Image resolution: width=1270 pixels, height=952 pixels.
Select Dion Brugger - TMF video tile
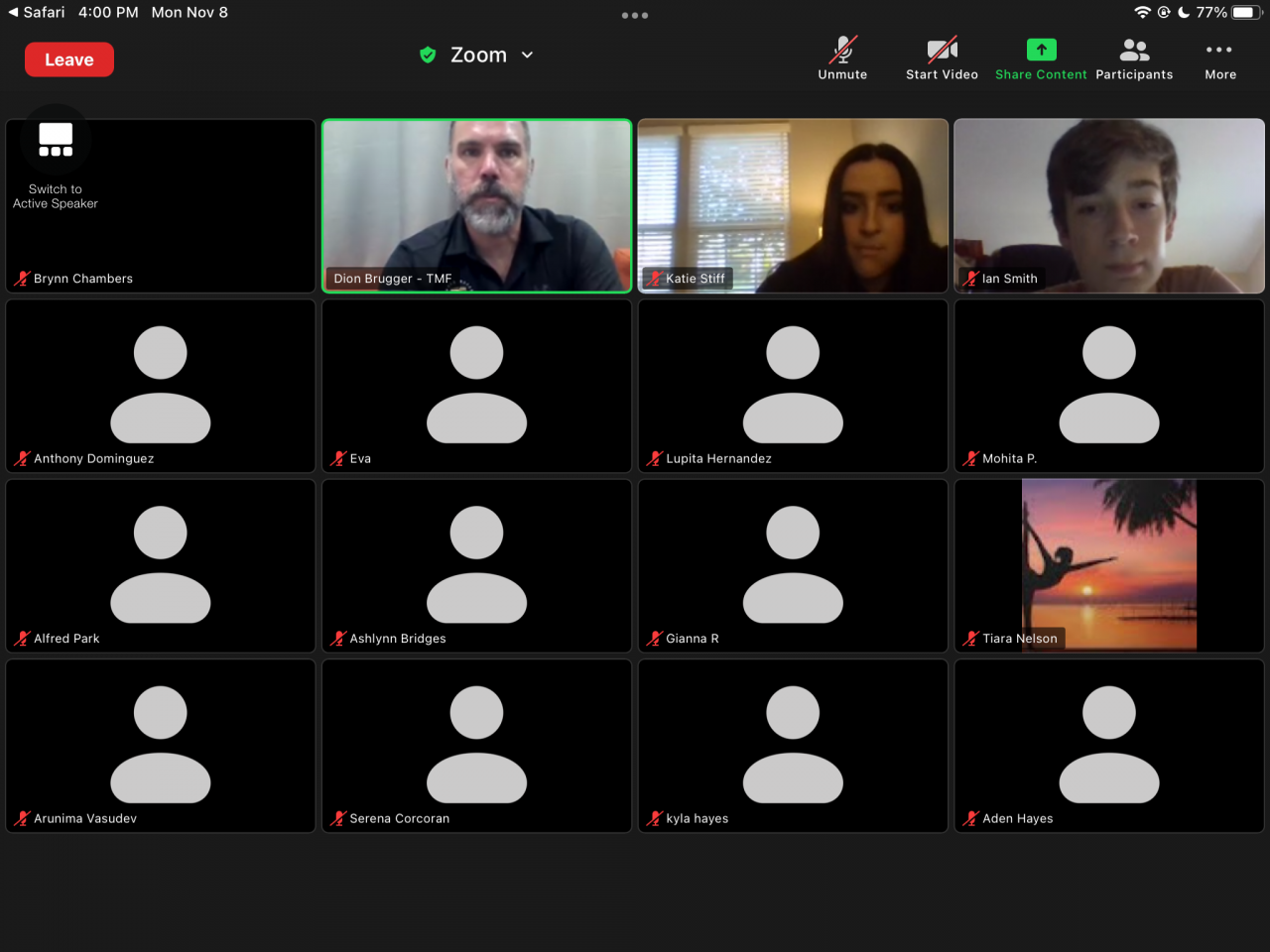click(477, 206)
